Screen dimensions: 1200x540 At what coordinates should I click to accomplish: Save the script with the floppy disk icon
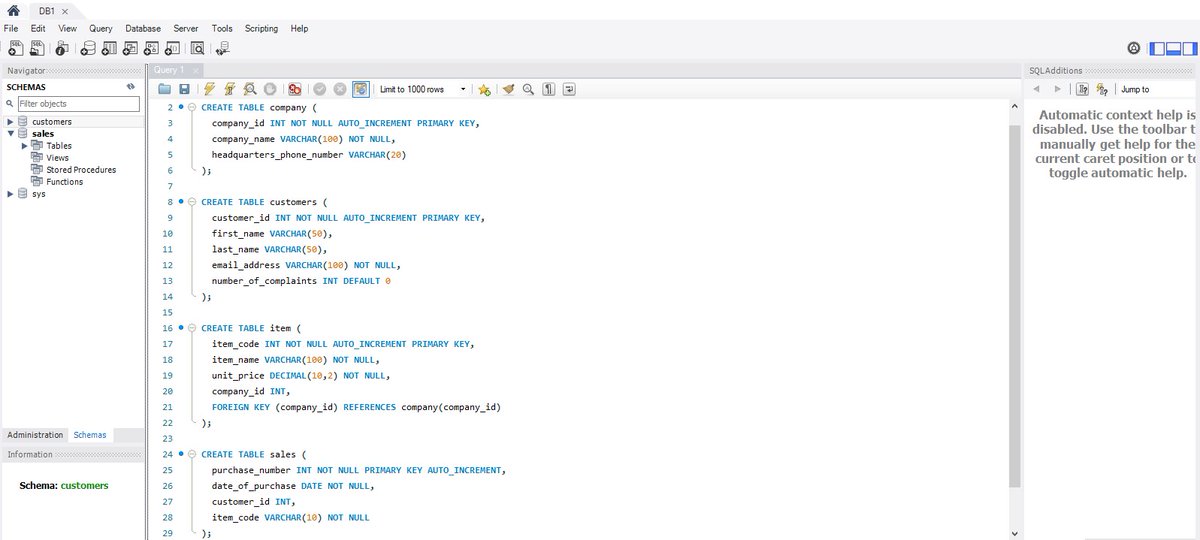pyautogui.click(x=184, y=89)
